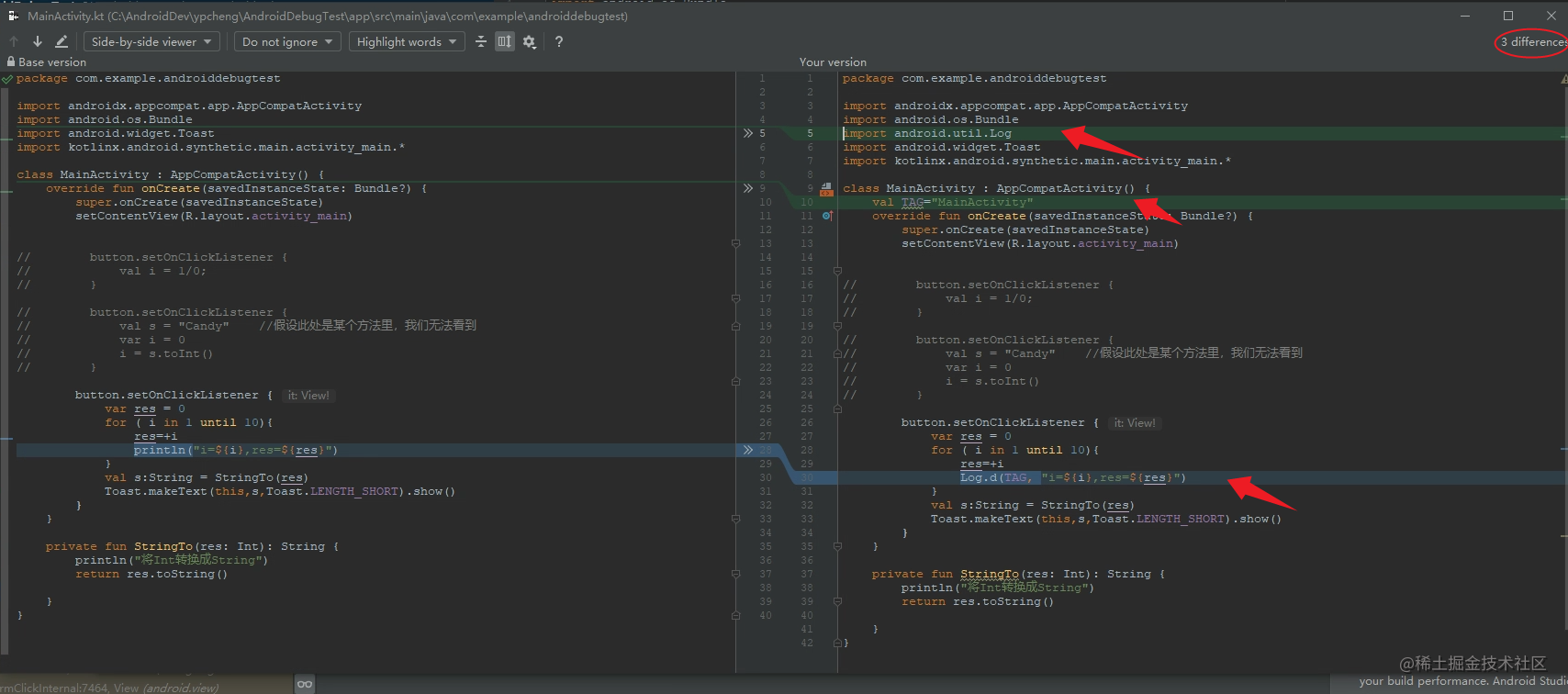Click package line in base version
Viewport: 1568px width, 694px height.
(x=149, y=78)
